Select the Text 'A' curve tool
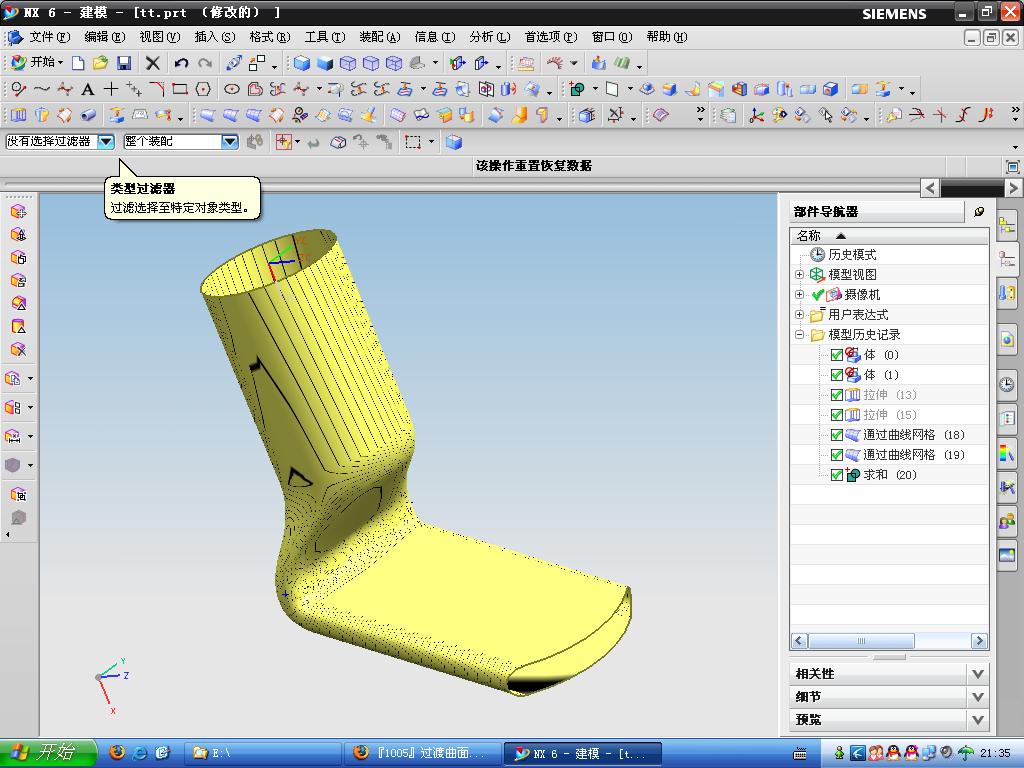 click(x=88, y=89)
